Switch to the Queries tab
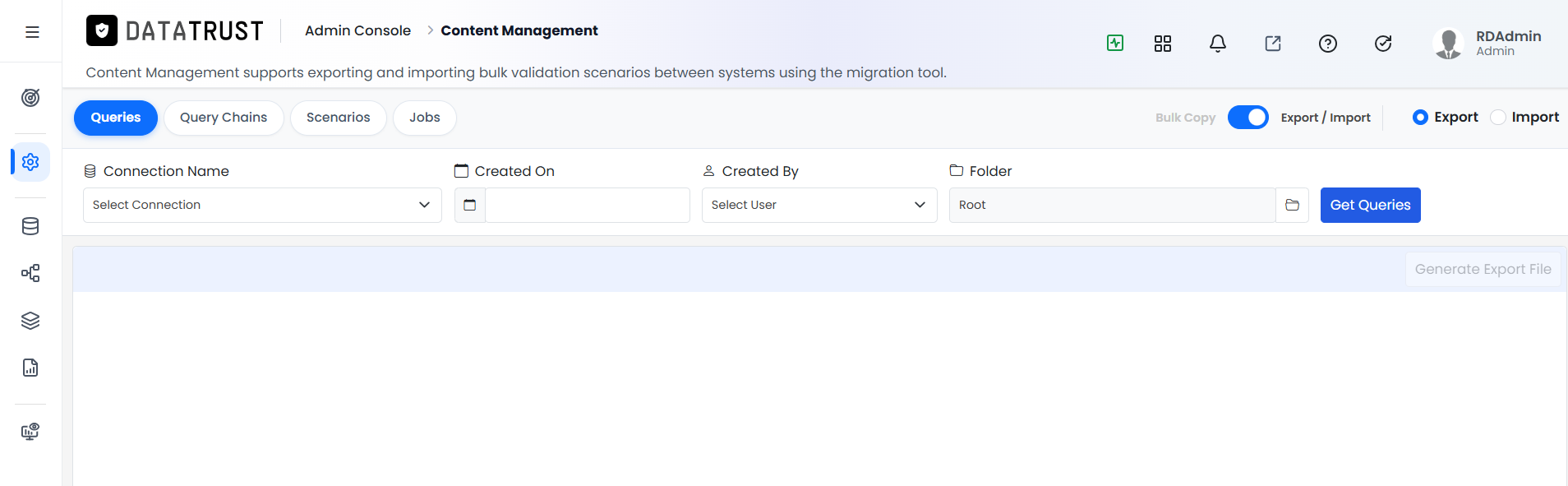Image resolution: width=1568 pixels, height=486 pixels. 116,118
